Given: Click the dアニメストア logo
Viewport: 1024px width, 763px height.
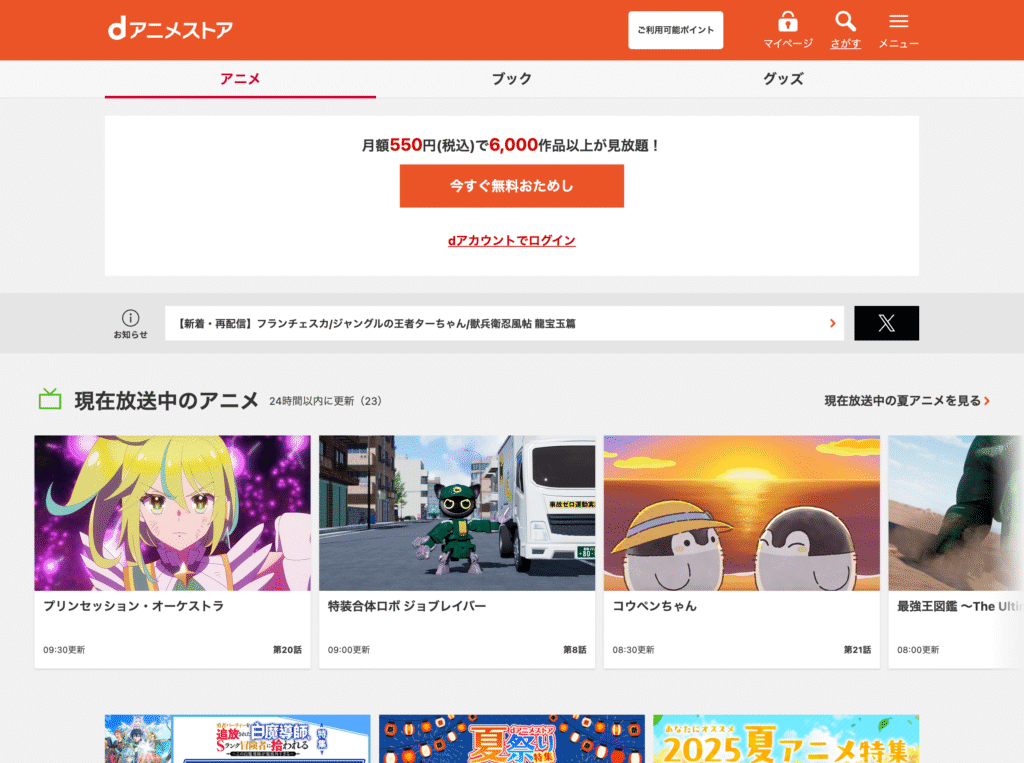Looking at the screenshot, I should (170, 29).
